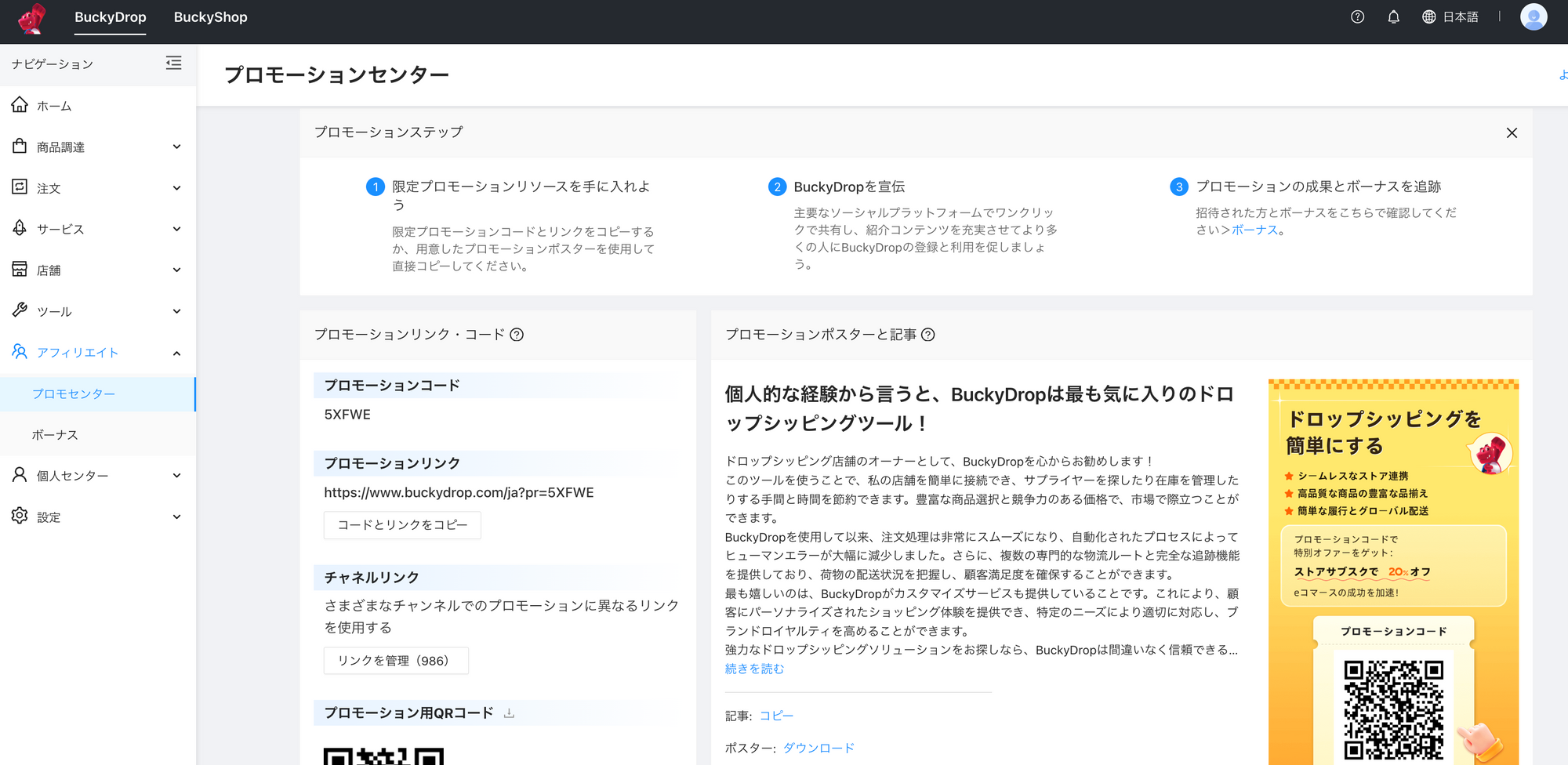This screenshot has width=1568, height=765.
Task: Open the help question-mark icon in header
Action: pos(1358,16)
